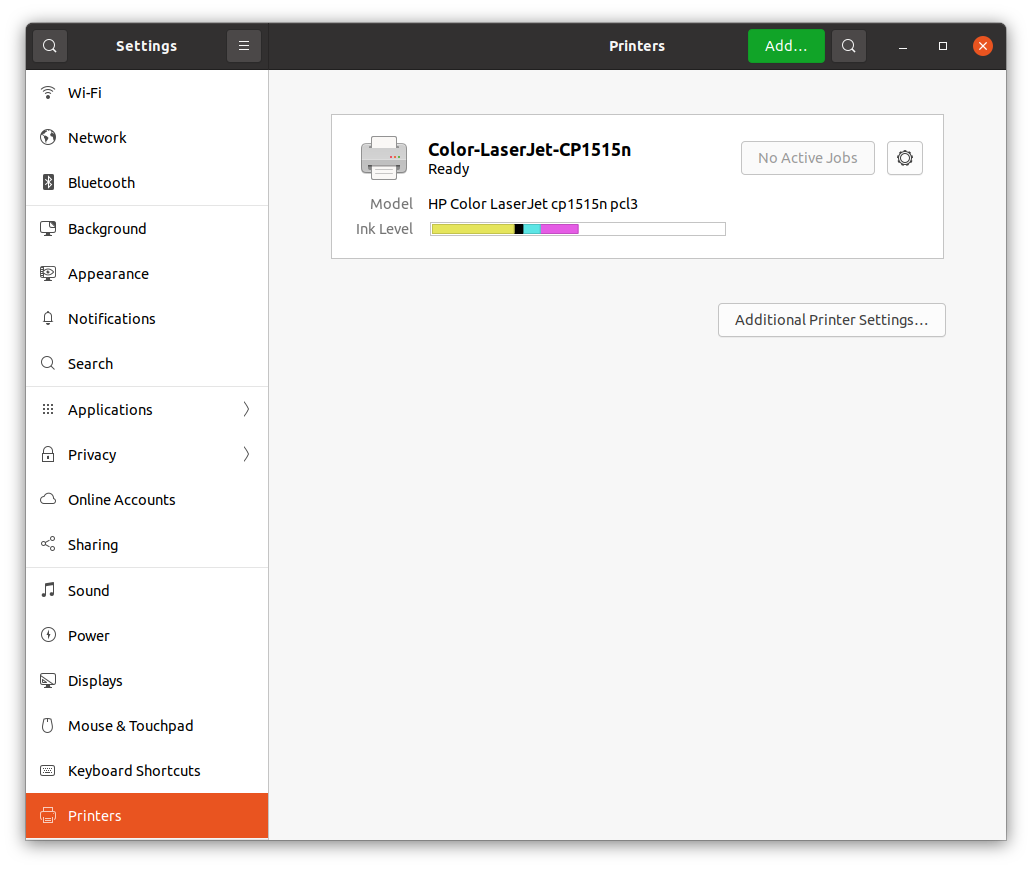The image size is (1032, 869).
Task: Click the Wi-Fi icon in sidebar
Action: click(x=48, y=93)
